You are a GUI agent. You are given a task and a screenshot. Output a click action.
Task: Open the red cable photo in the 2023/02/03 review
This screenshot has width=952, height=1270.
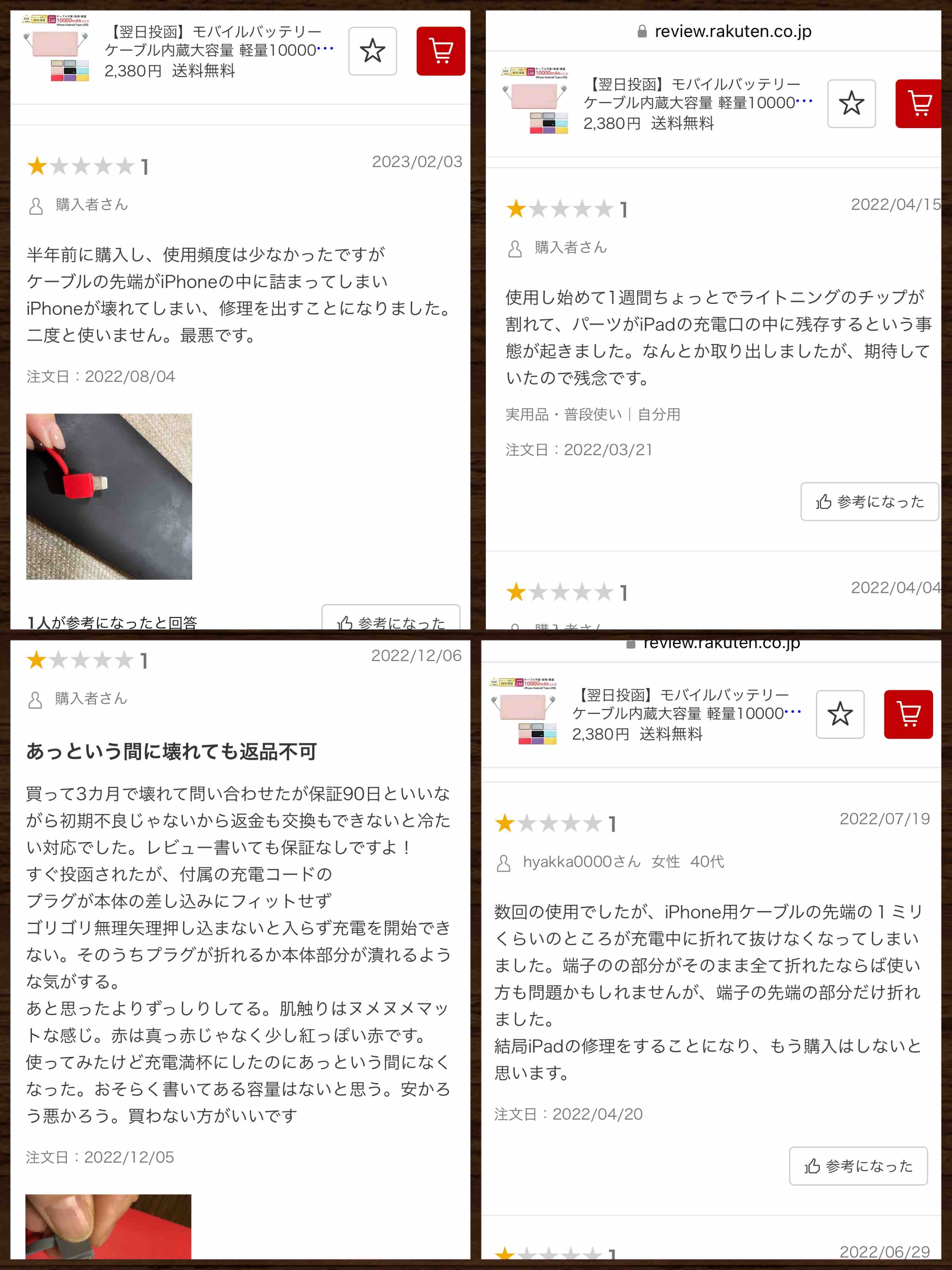click(109, 497)
